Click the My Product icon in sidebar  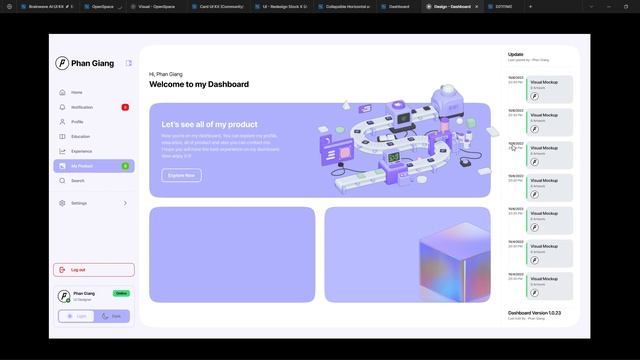pyautogui.click(x=62, y=166)
